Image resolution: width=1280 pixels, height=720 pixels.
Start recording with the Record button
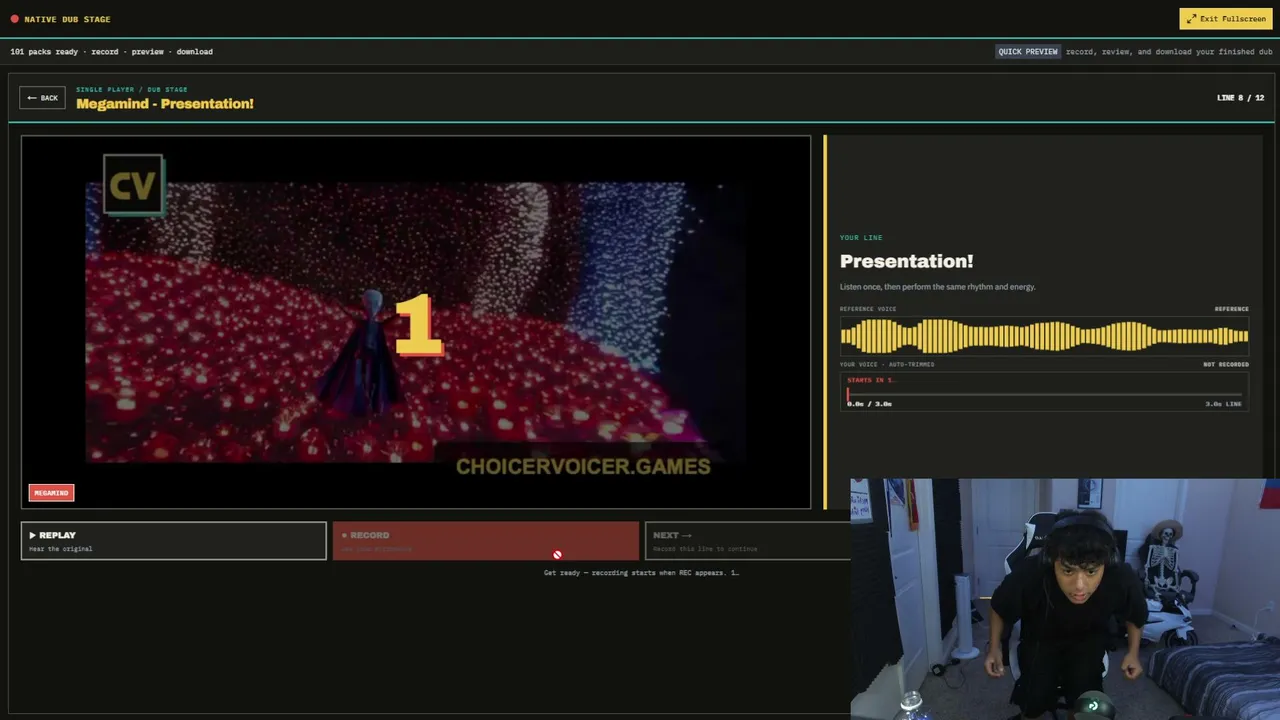[485, 540]
